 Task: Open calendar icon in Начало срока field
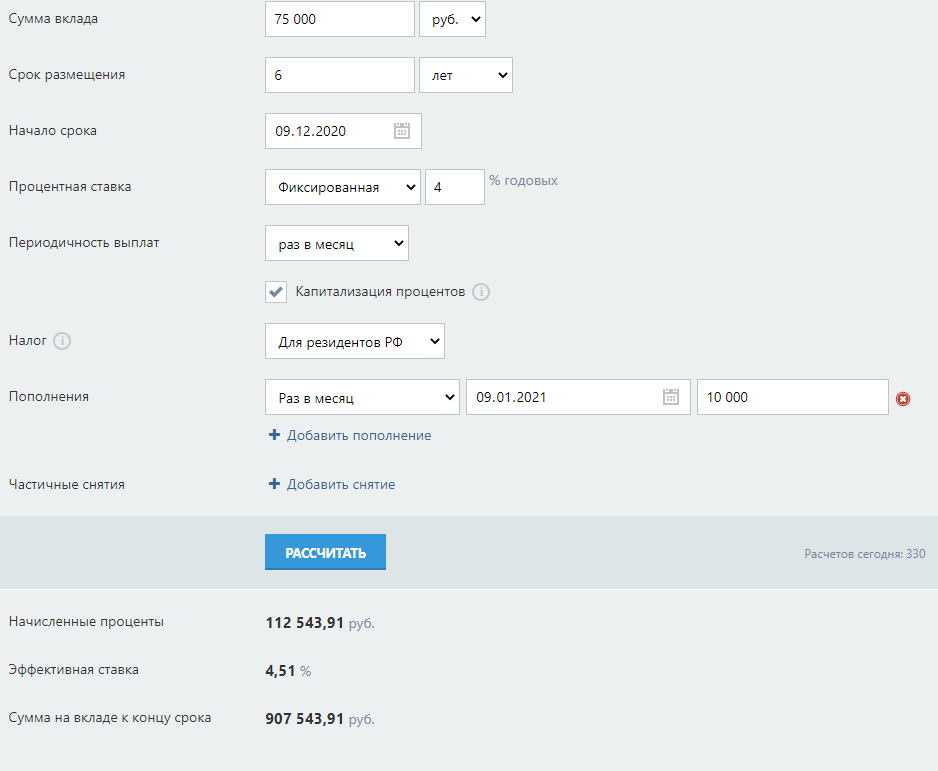click(x=402, y=131)
